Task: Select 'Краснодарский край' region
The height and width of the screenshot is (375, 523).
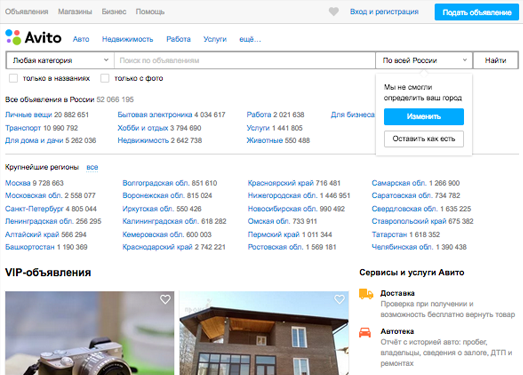Action: point(157,247)
